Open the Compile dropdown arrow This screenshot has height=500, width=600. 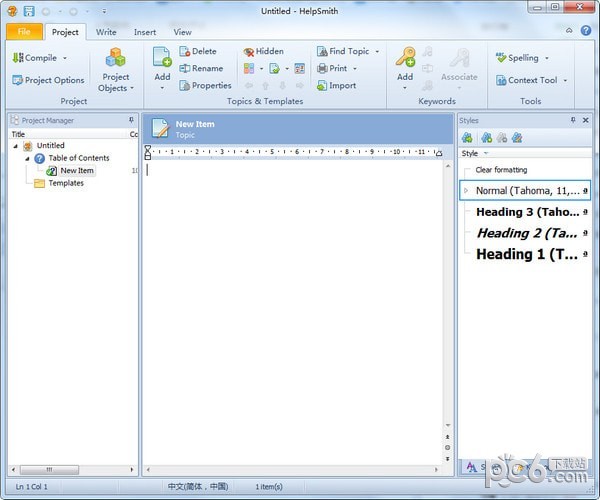pos(65,58)
